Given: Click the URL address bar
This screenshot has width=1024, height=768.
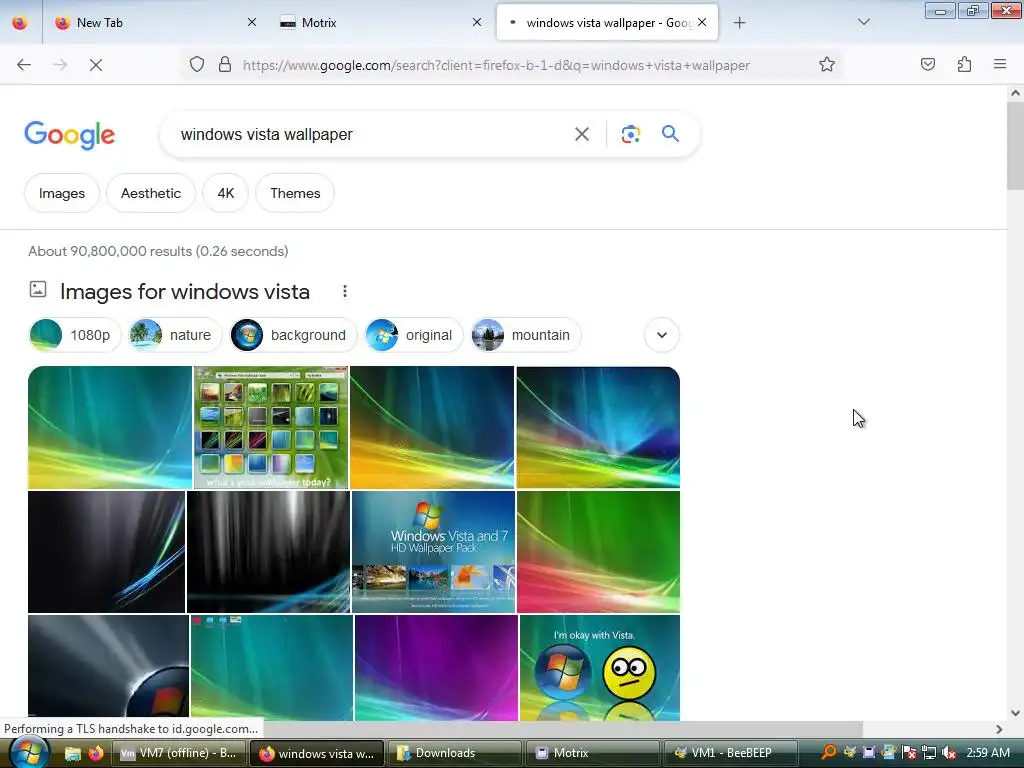Looking at the screenshot, I should (x=496, y=65).
